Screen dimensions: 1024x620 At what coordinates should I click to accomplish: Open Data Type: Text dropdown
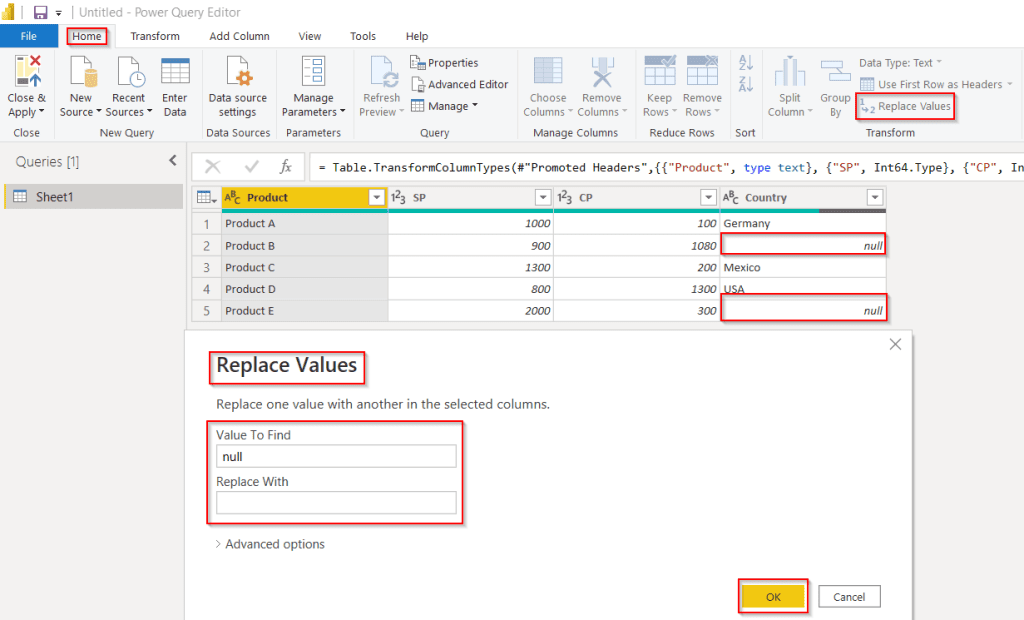click(x=901, y=63)
